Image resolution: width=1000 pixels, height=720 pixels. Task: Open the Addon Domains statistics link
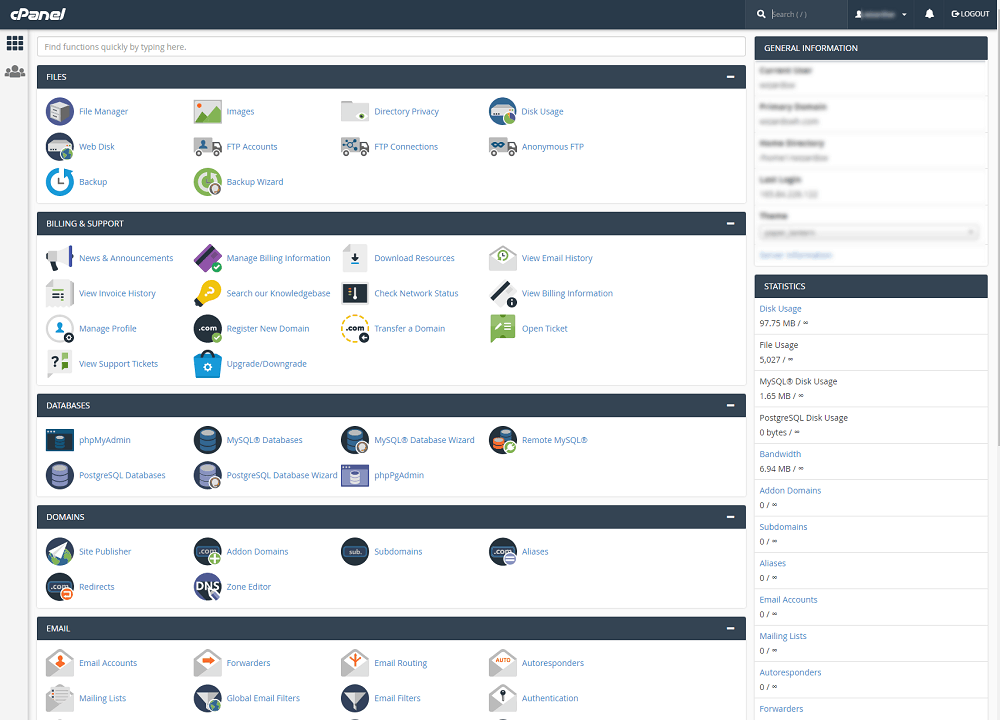790,490
